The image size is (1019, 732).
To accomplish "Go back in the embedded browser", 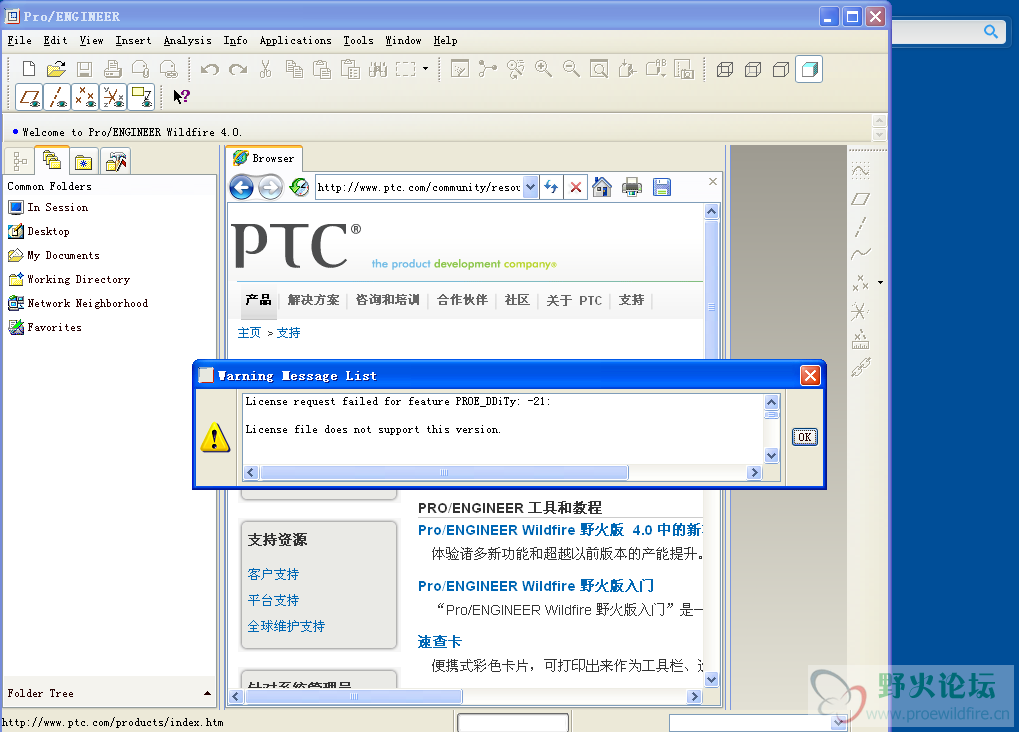I will 242,188.
